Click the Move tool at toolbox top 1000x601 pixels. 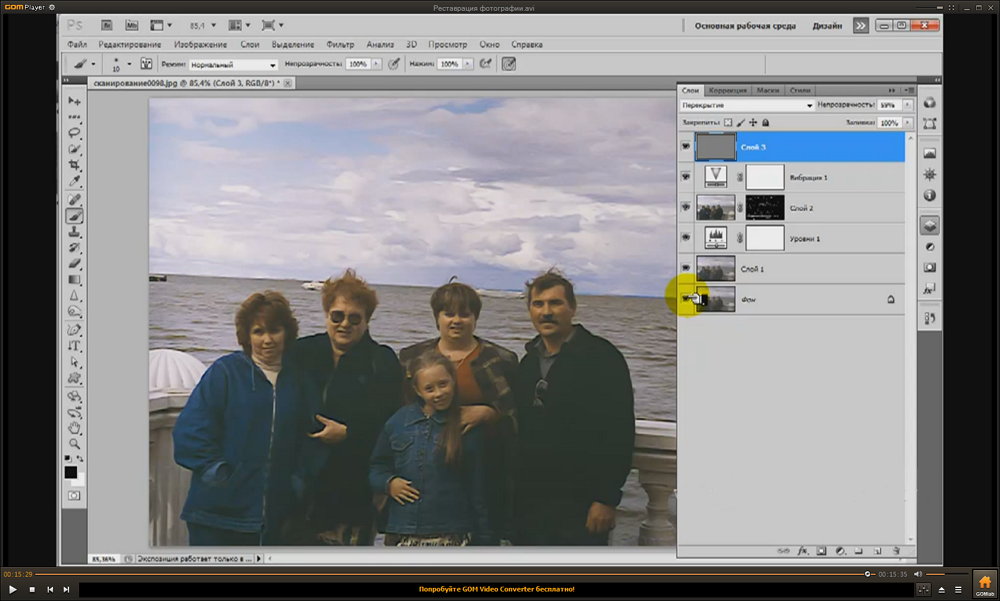click(x=74, y=101)
